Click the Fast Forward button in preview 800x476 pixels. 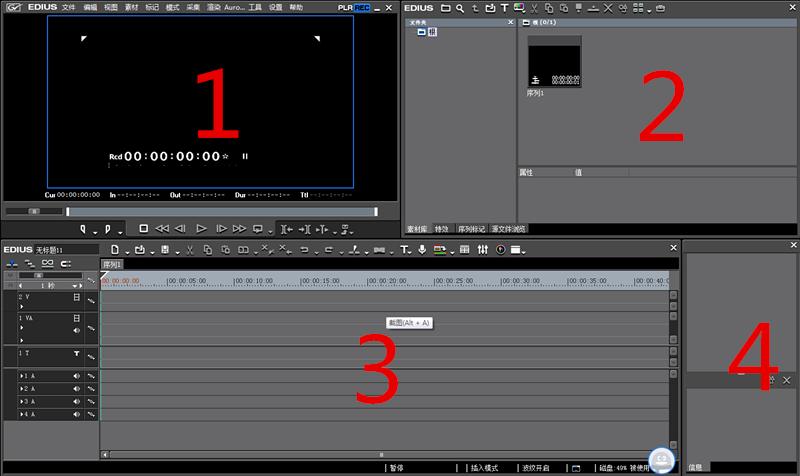click(239, 229)
